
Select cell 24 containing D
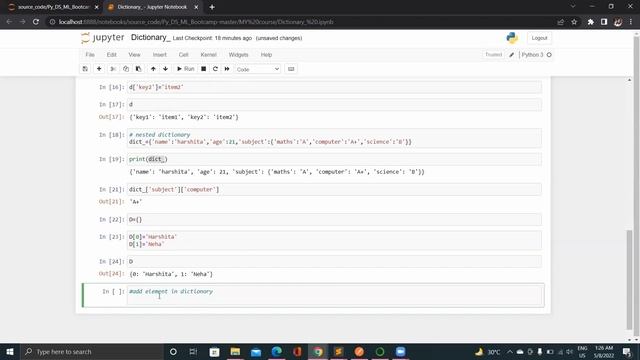[x=334, y=262]
